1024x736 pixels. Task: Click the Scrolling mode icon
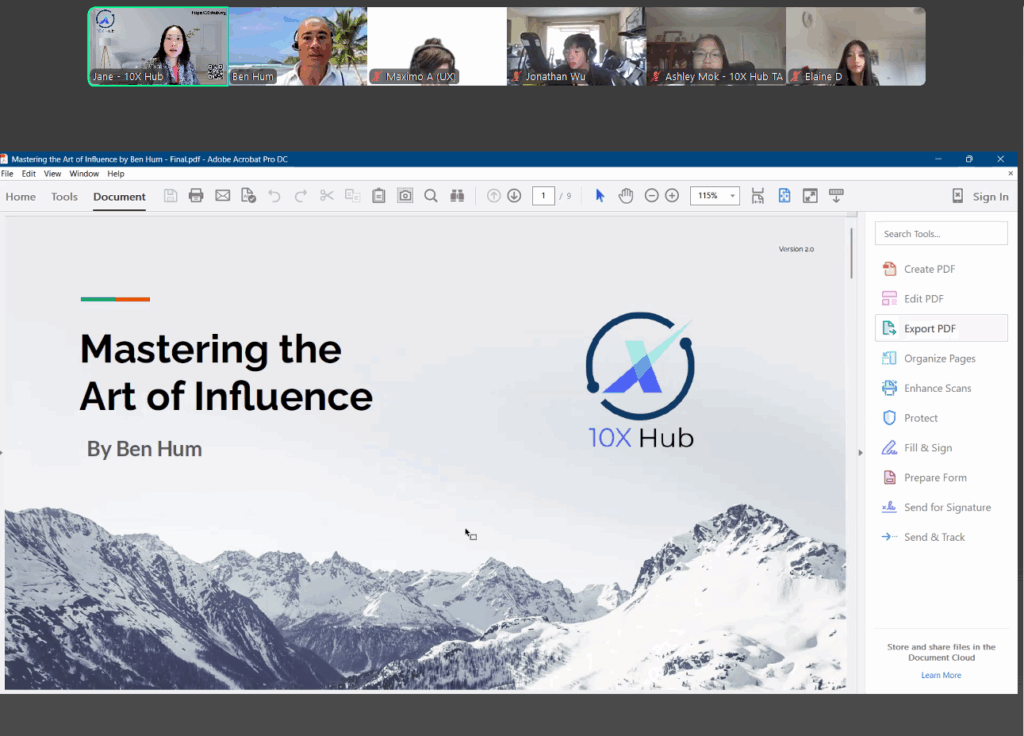click(x=758, y=195)
